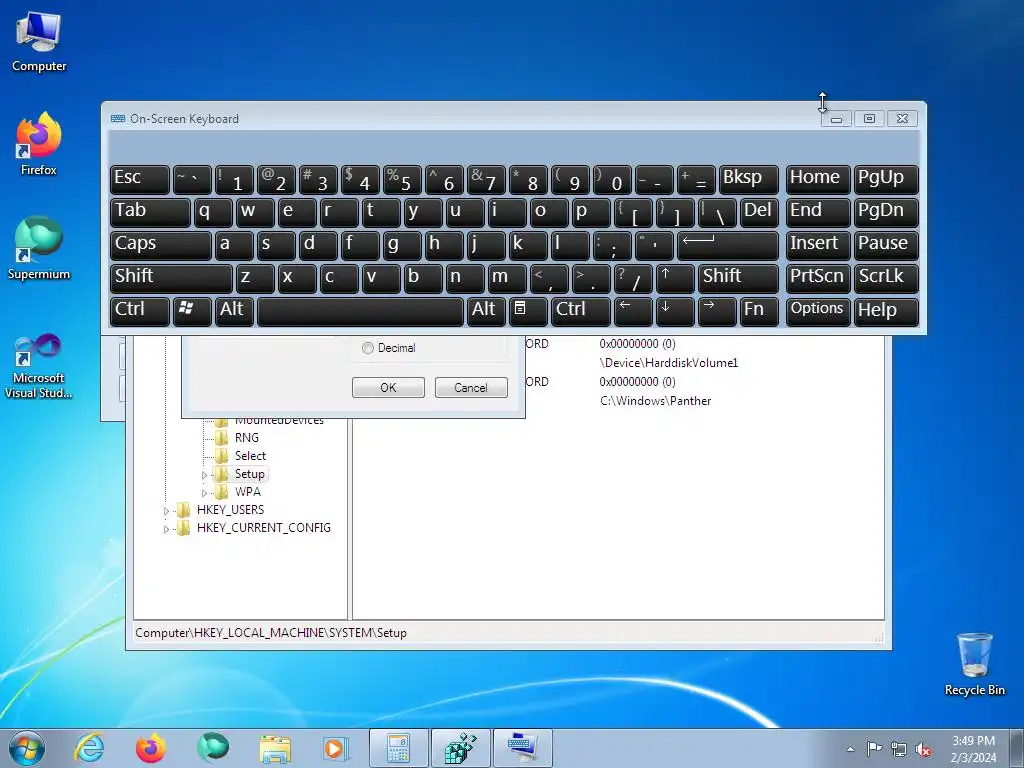Select the RNG registry key
This screenshot has height=768, width=1024.
click(x=246, y=438)
